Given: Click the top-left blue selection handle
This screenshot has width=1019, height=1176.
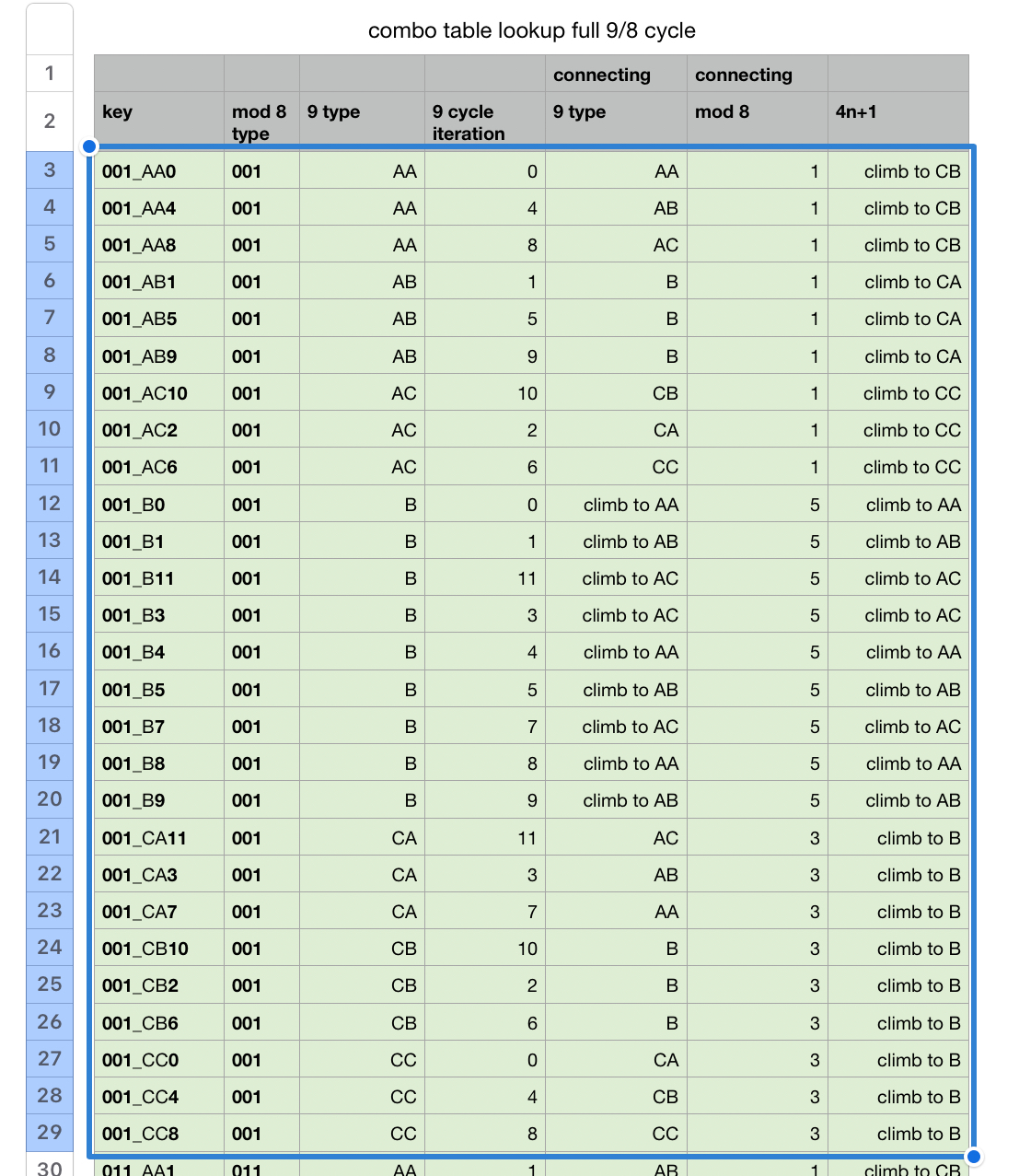Looking at the screenshot, I should [89, 146].
